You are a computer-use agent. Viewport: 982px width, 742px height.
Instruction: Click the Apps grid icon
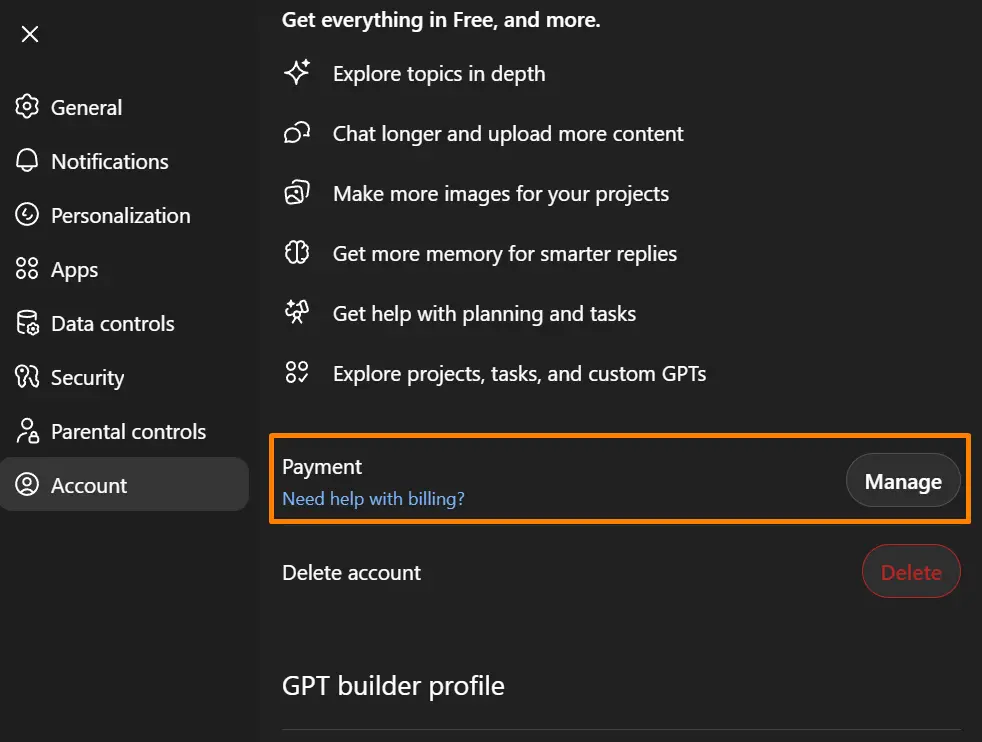(x=28, y=269)
